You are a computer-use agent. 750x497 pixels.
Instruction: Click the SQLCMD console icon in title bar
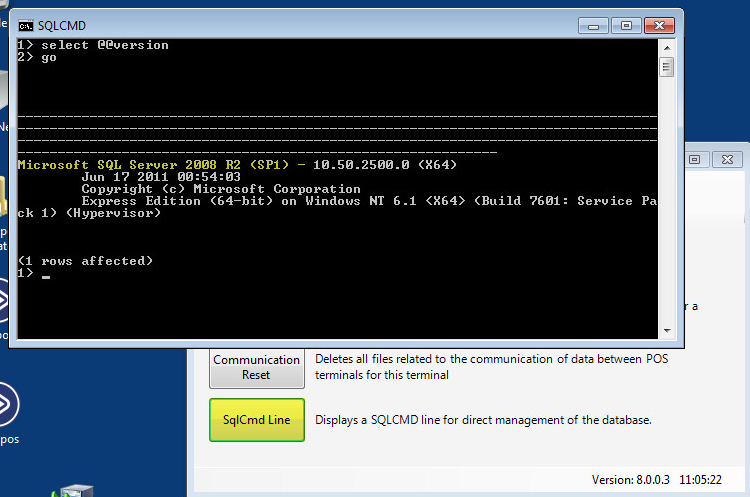(x=26, y=25)
